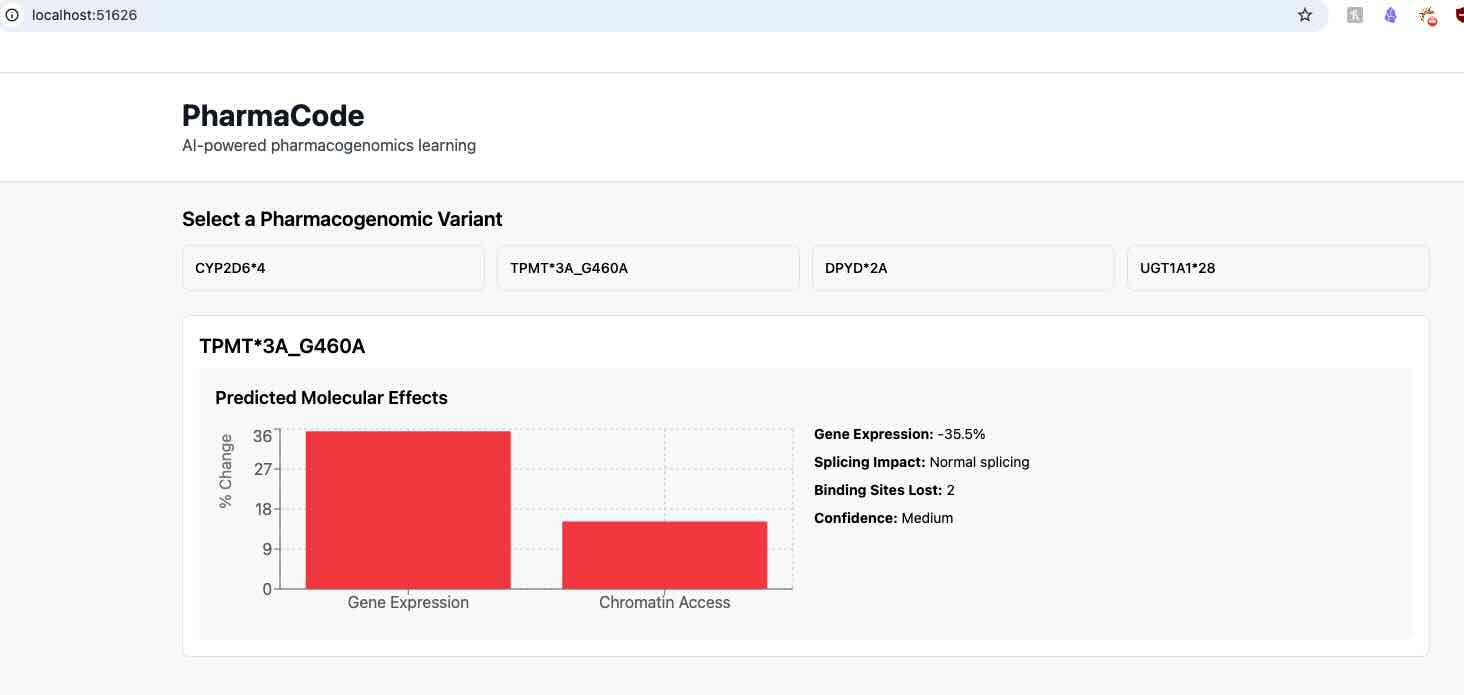Screen dimensions: 1464x695
Task: Click the 18 tick on y-axis
Action: (x=262, y=509)
